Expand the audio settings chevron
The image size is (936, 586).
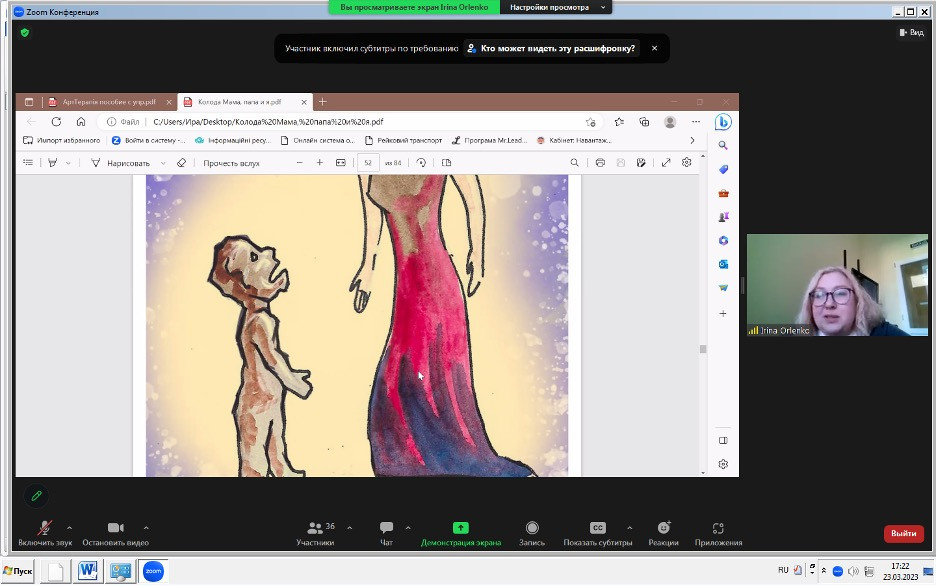tap(69, 527)
